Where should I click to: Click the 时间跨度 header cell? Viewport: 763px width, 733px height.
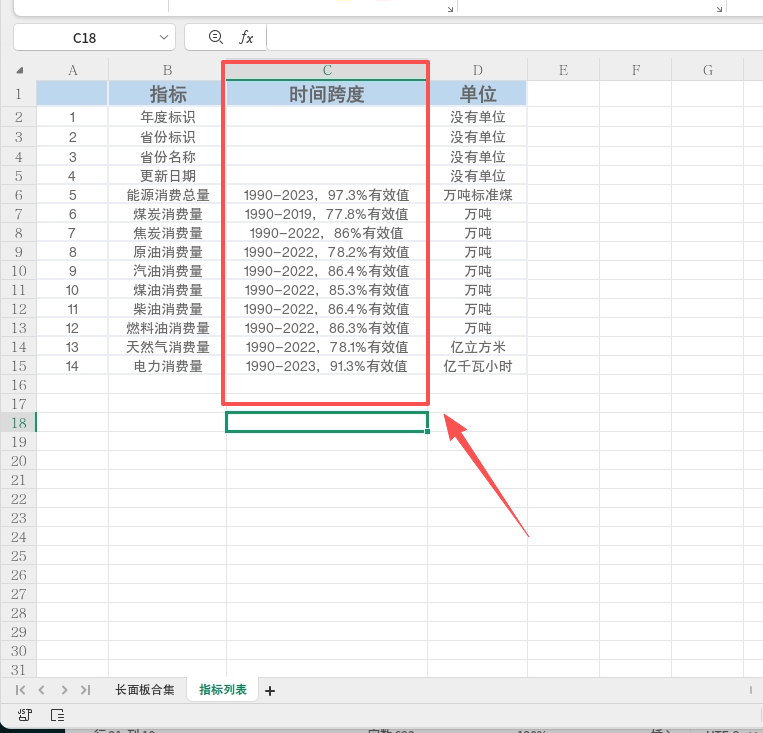[327, 93]
